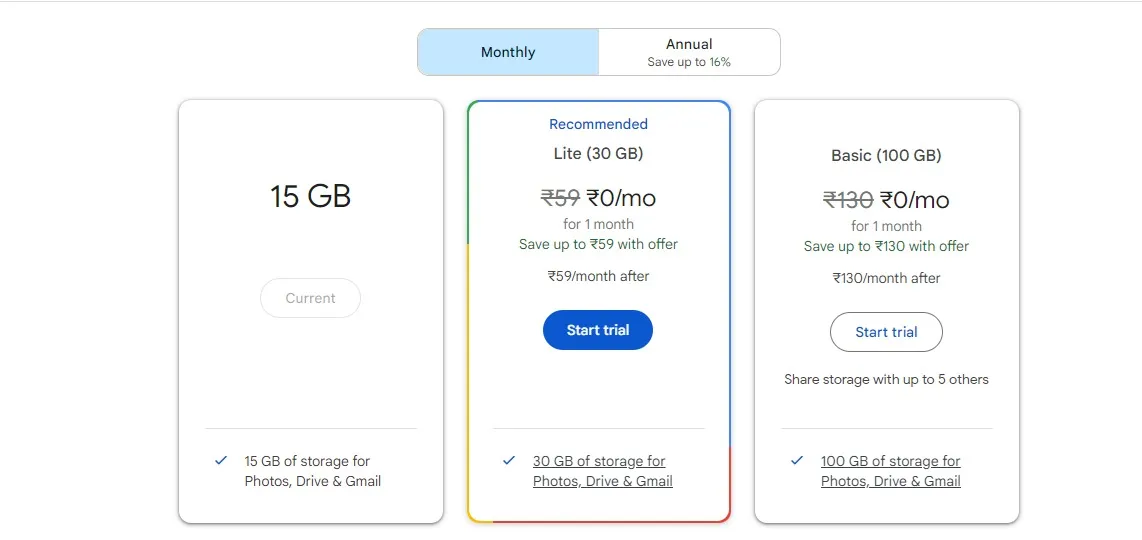Screen dimensions: 1142x540
Task: Click 'Share storage with up to 5 others'
Action: click(x=886, y=379)
